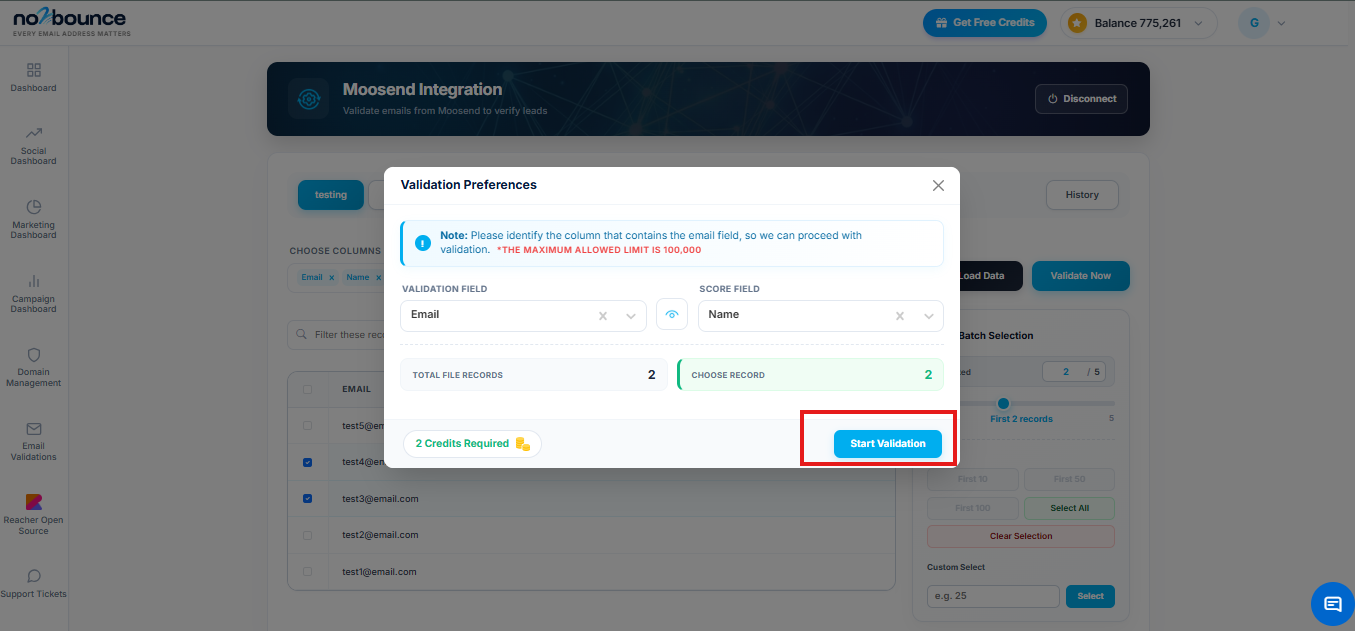This screenshot has width=1355, height=631.
Task: Expand the user account menu chevron
Action: click(1281, 23)
